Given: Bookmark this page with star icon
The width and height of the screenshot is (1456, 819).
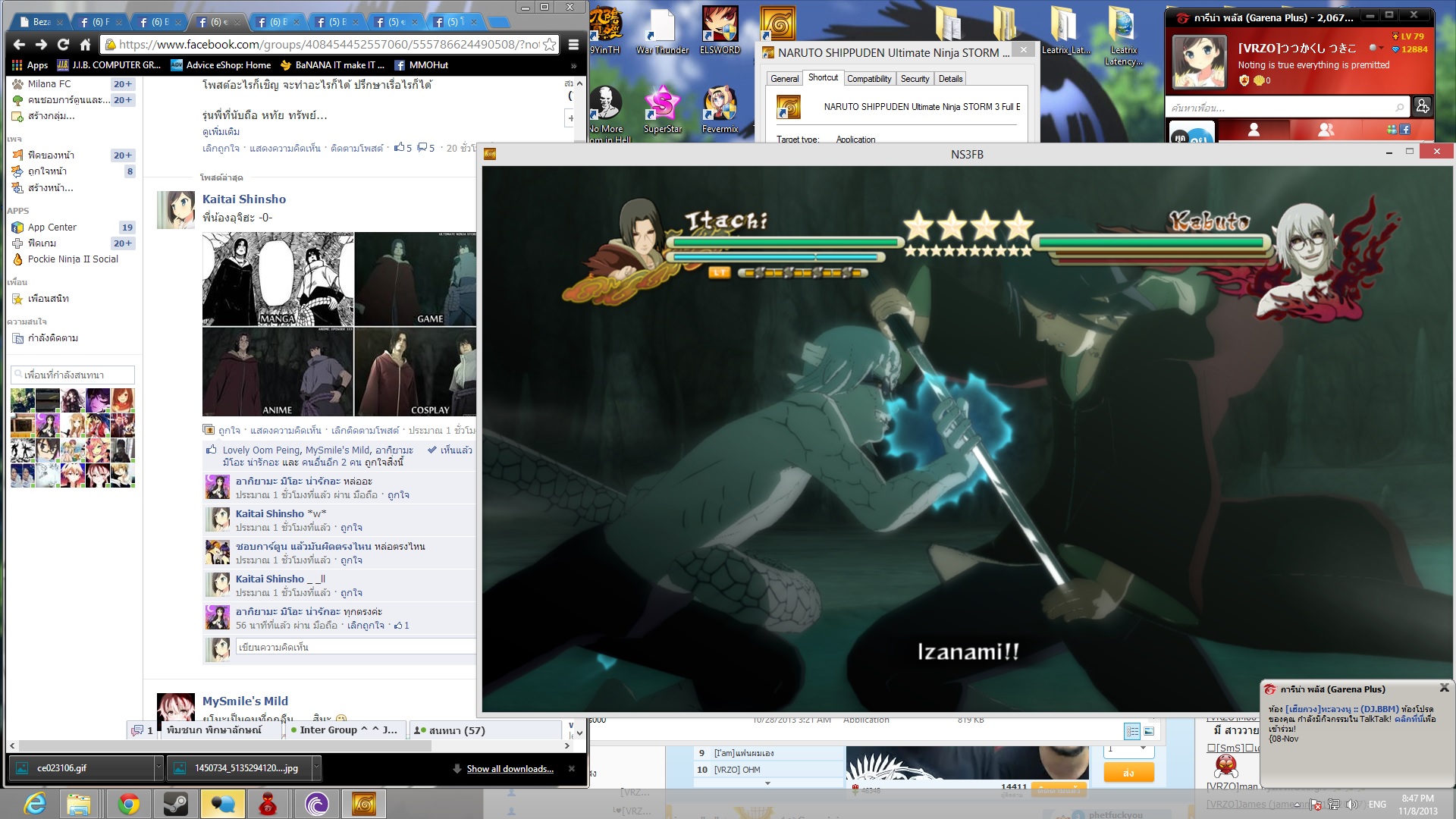Looking at the screenshot, I should (549, 45).
